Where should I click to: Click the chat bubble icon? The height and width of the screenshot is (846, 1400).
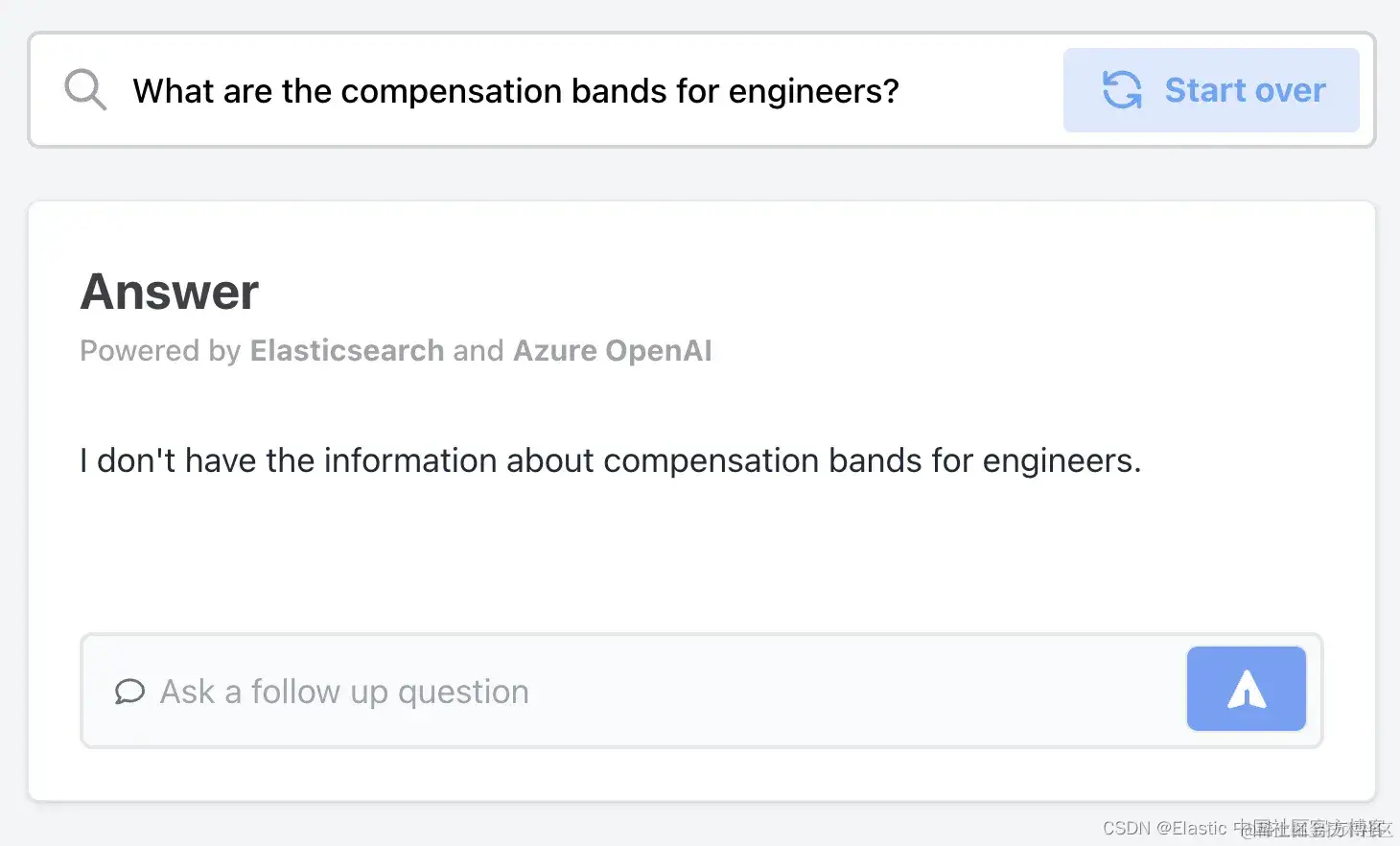tap(129, 692)
